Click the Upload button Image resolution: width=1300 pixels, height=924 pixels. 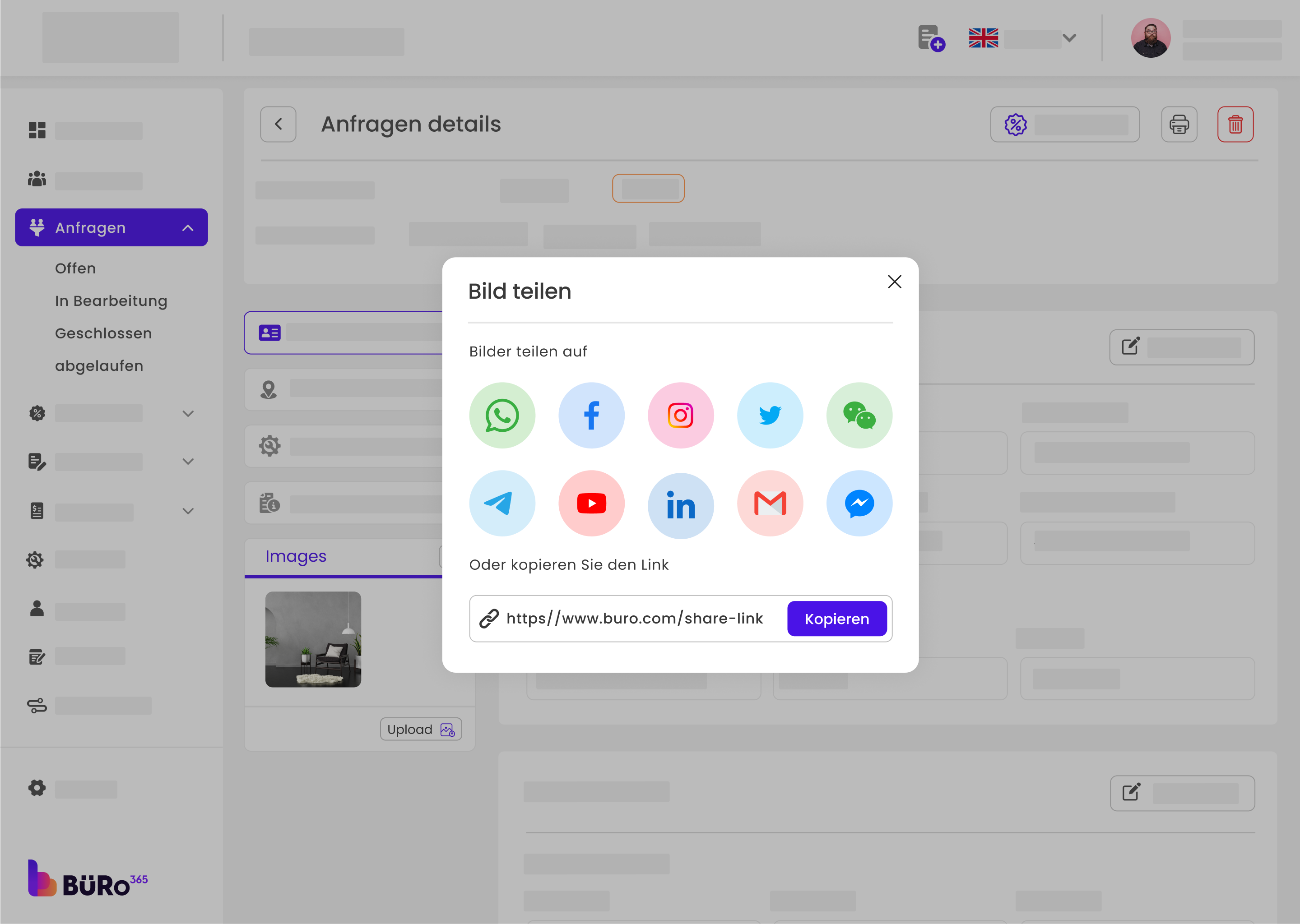pos(421,730)
